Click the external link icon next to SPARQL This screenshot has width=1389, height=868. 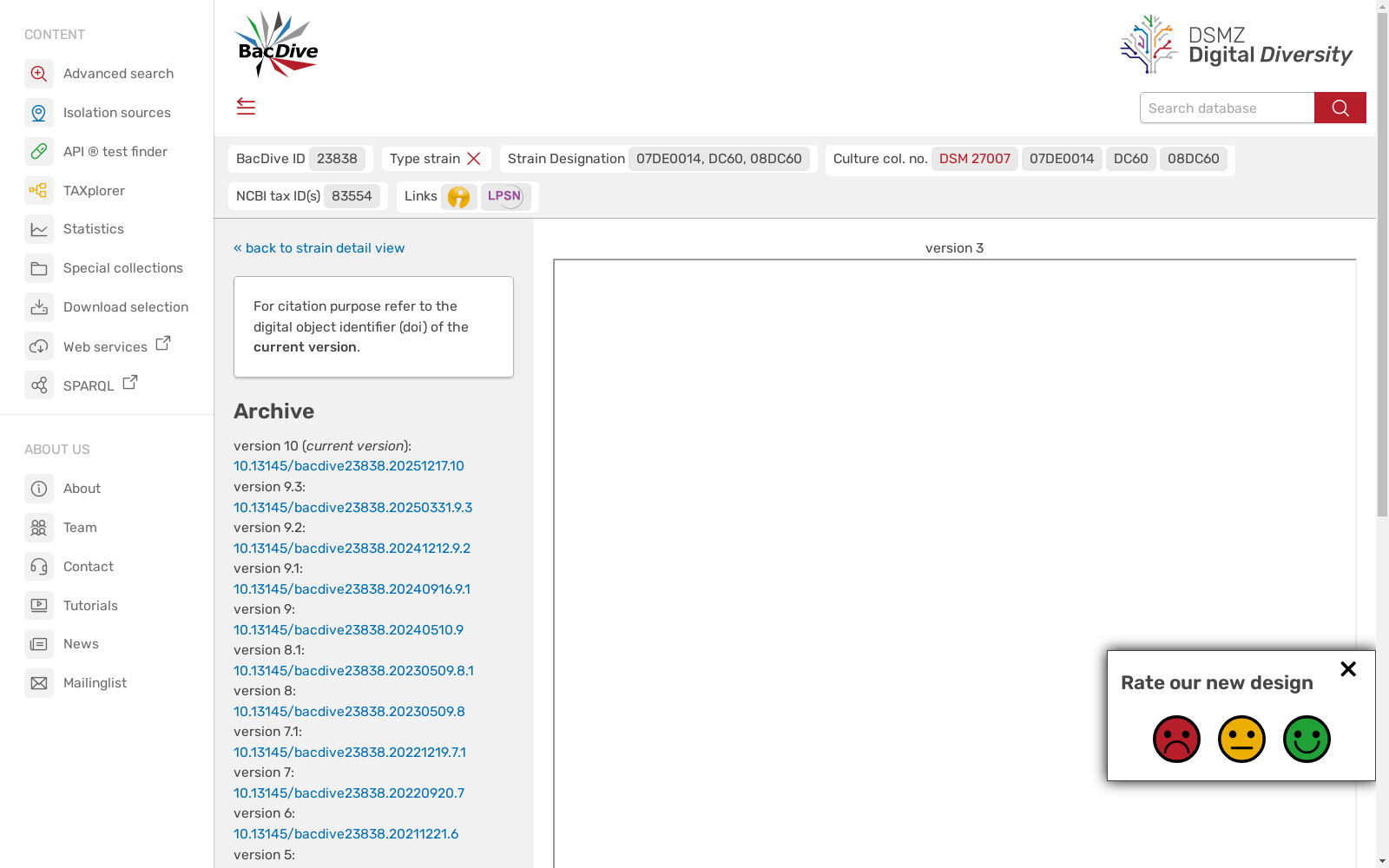(x=130, y=382)
